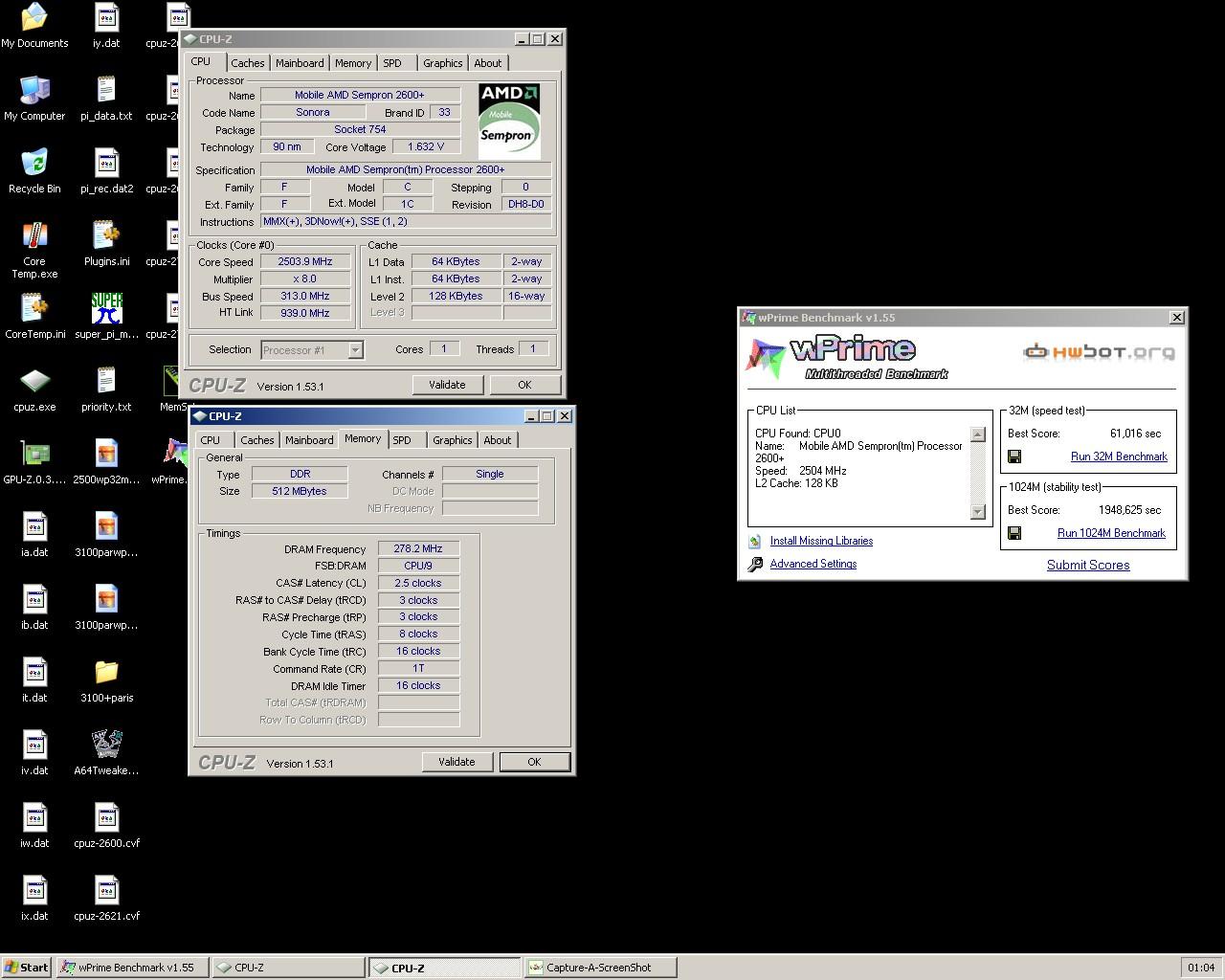The image size is (1225, 980).
Task: Click Install Missing Libraries link
Action: [821, 541]
